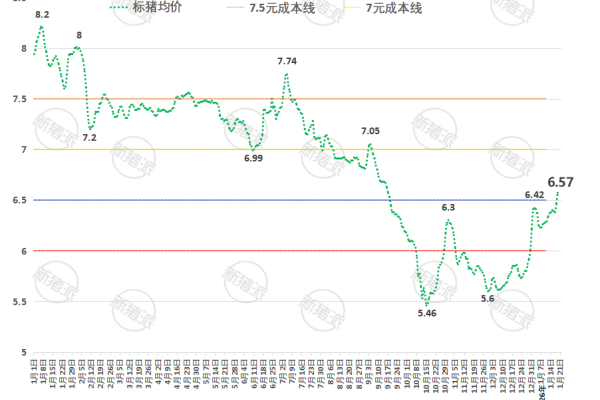Click the 5.5 y-axis tick label
600x400 pixels.
pos(20,302)
